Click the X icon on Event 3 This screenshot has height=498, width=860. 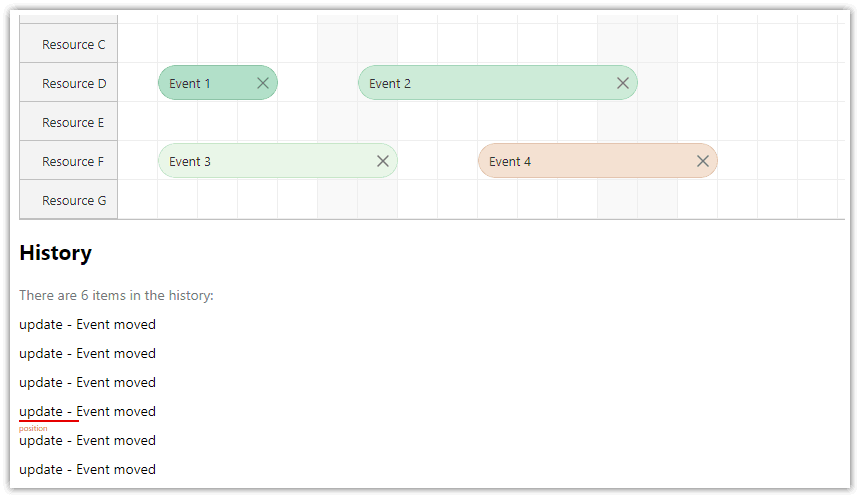(x=383, y=161)
